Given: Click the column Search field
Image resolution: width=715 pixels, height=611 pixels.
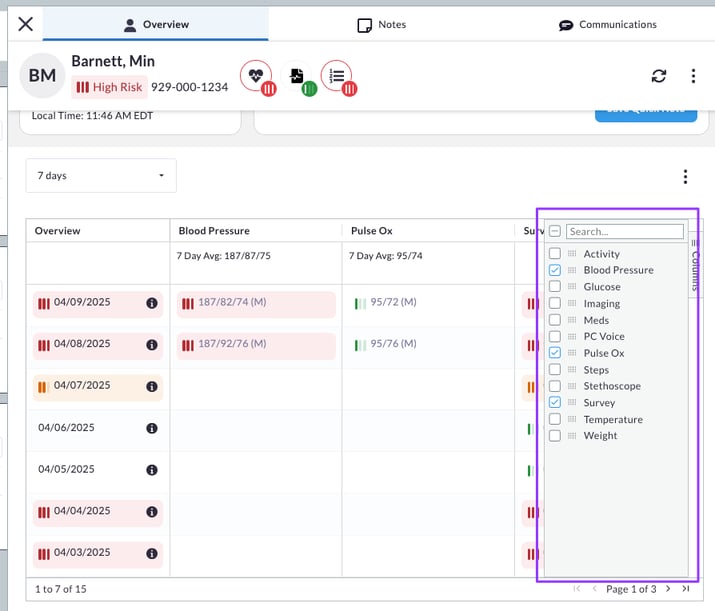Looking at the screenshot, I should pyautogui.click(x=625, y=231).
